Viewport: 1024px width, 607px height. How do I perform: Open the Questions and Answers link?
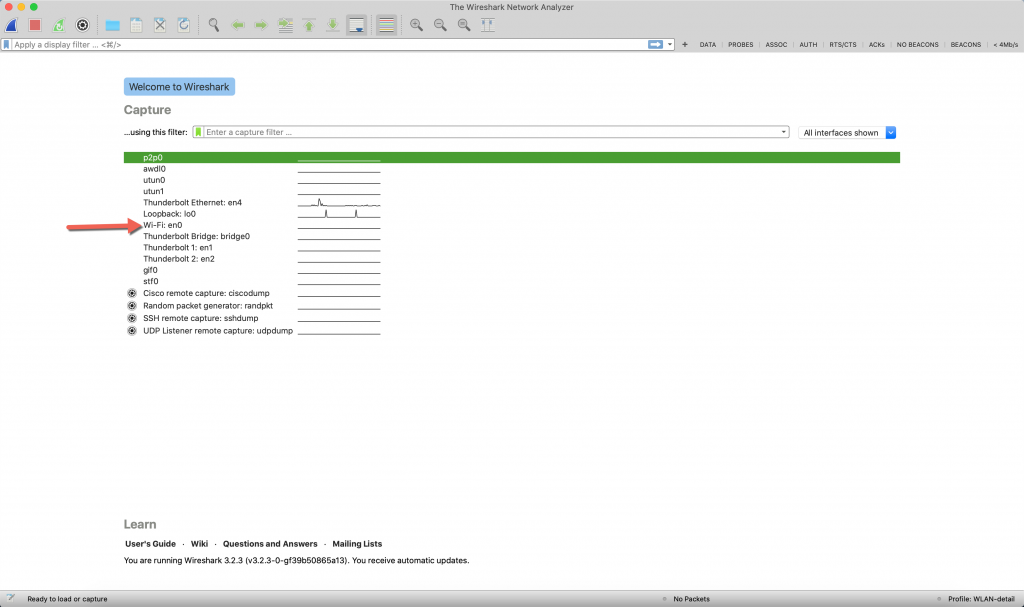[270, 544]
